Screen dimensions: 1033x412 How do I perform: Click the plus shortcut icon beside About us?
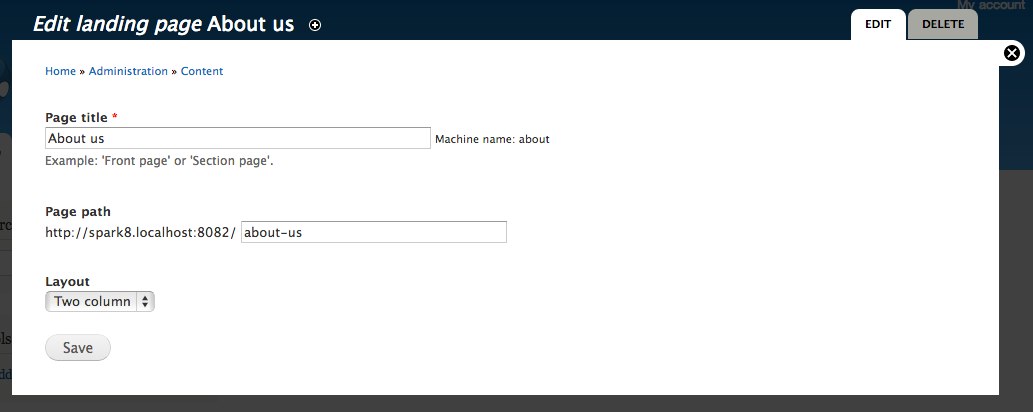pyautogui.click(x=315, y=25)
